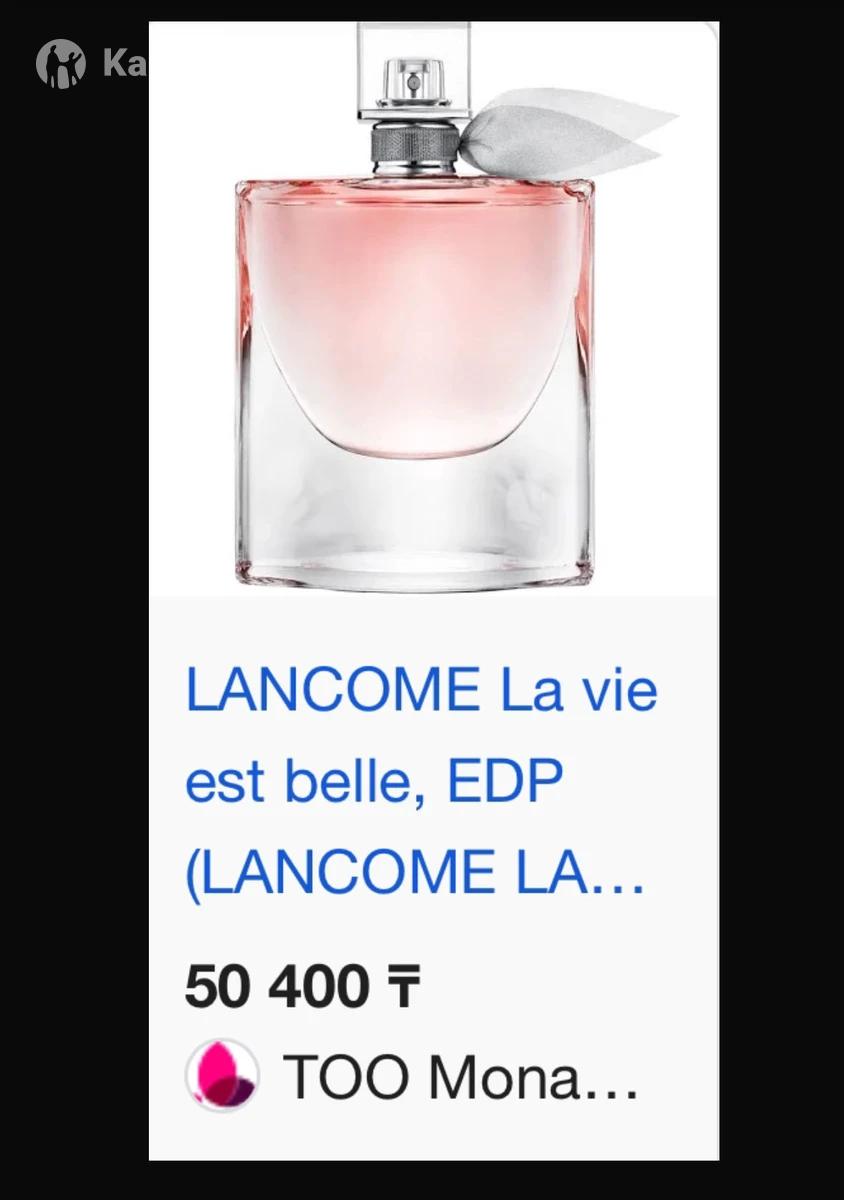Open the LANCOME La vie est belle link
The height and width of the screenshot is (1200, 844).
click(x=421, y=782)
